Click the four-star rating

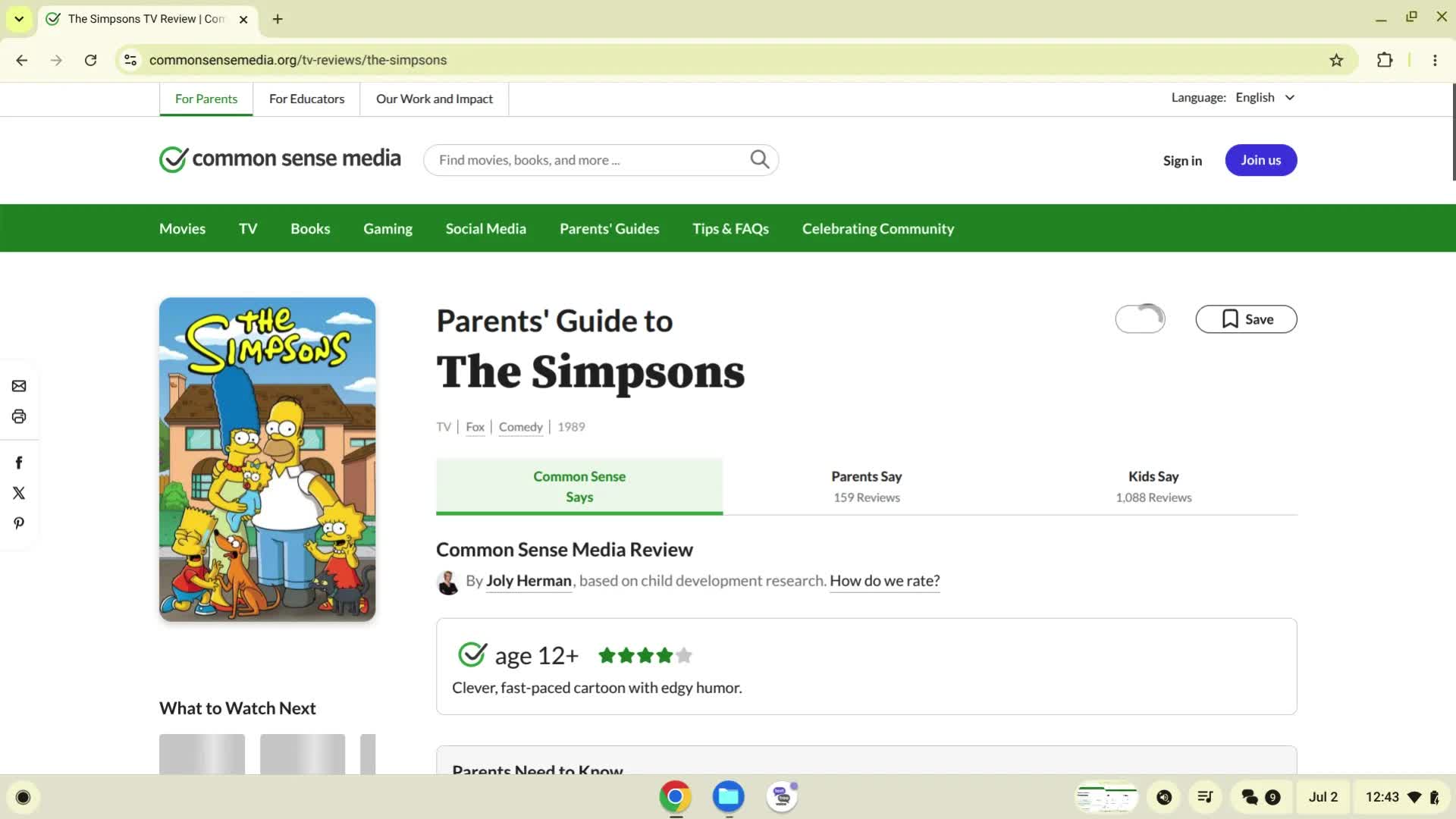point(645,655)
